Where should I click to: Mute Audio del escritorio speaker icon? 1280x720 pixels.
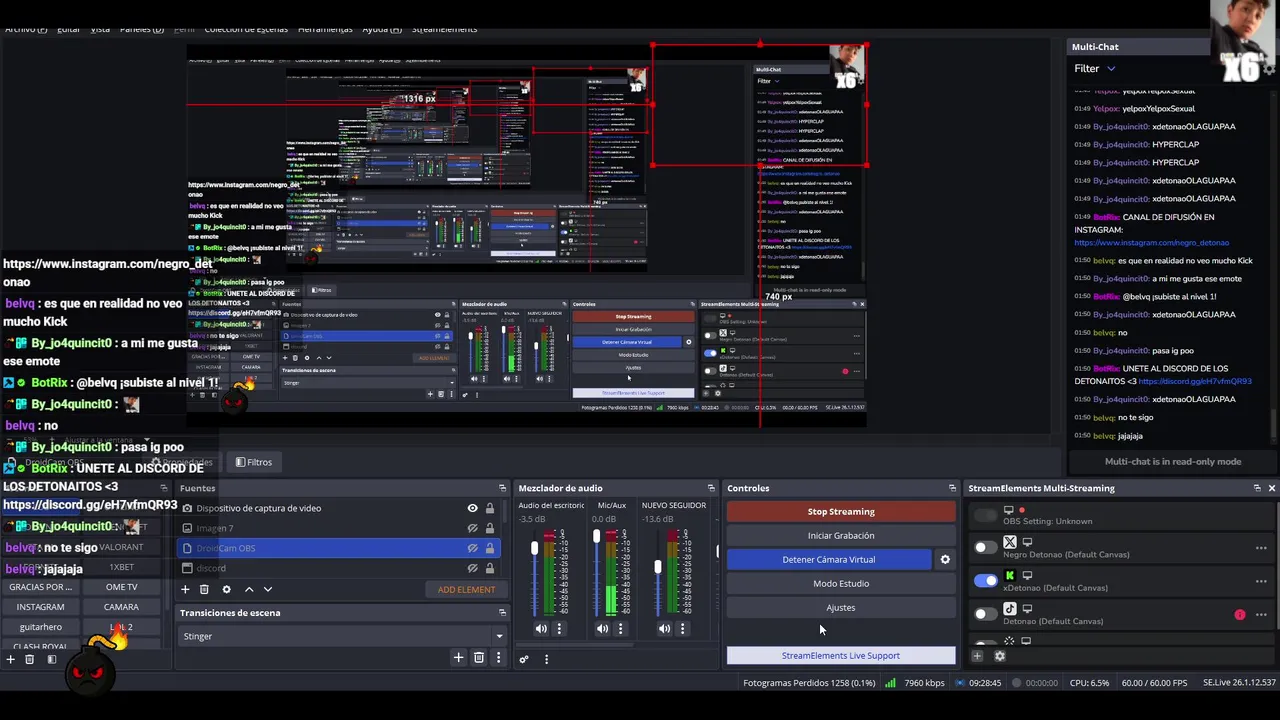[x=541, y=628]
